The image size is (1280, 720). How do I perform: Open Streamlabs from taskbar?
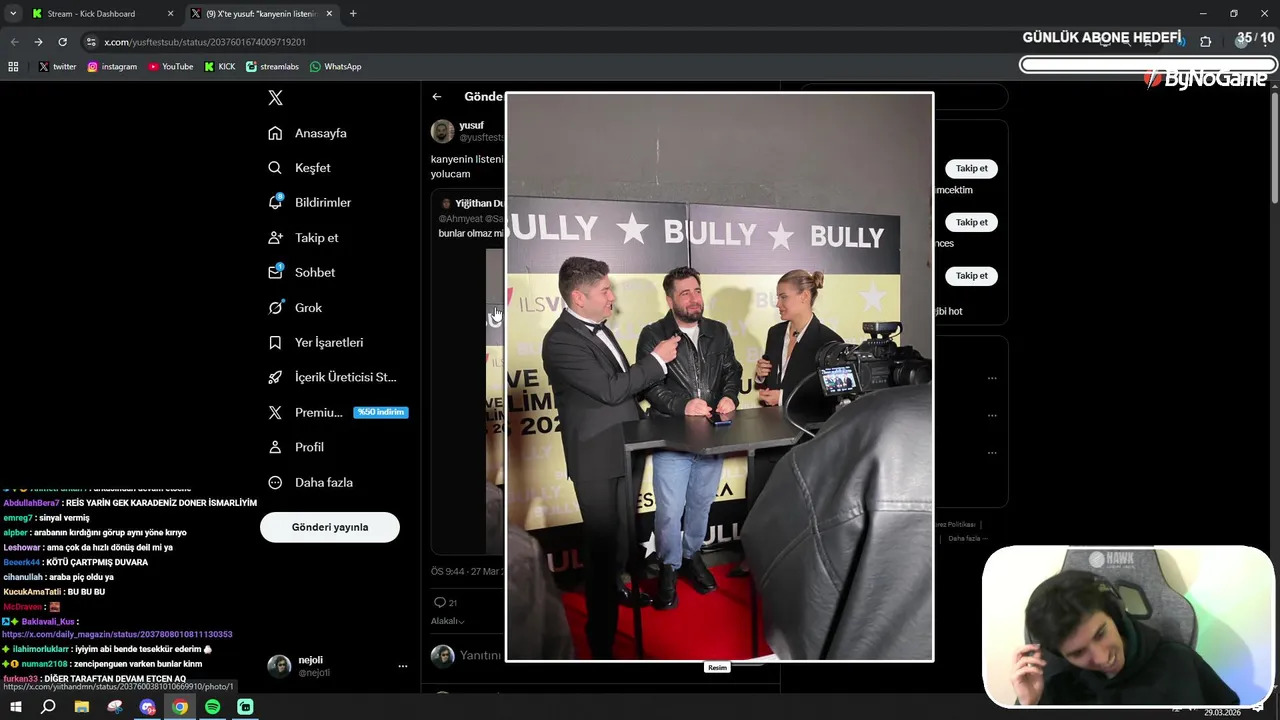click(x=245, y=707)
